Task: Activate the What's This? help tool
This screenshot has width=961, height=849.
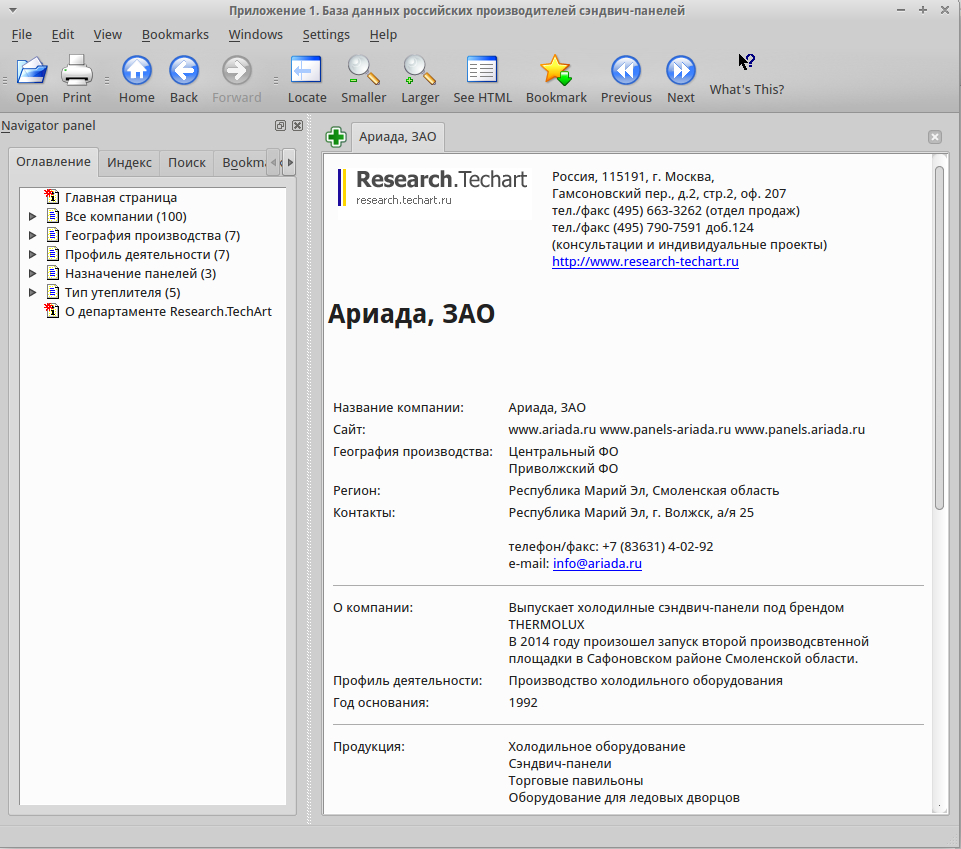Action: click(746, 62)
